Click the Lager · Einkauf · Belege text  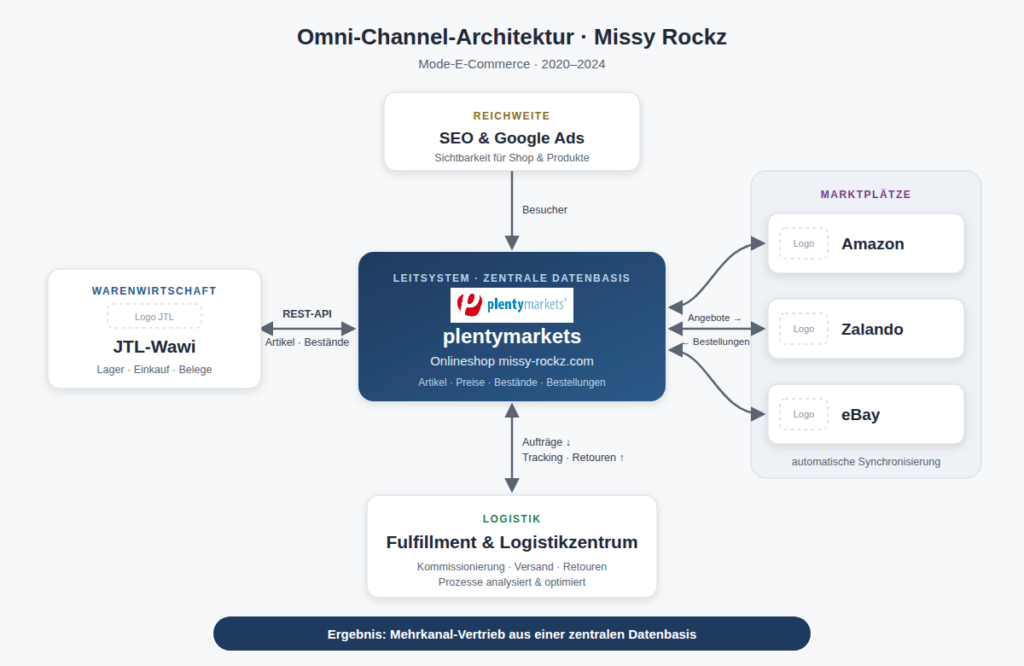[154, 370]
